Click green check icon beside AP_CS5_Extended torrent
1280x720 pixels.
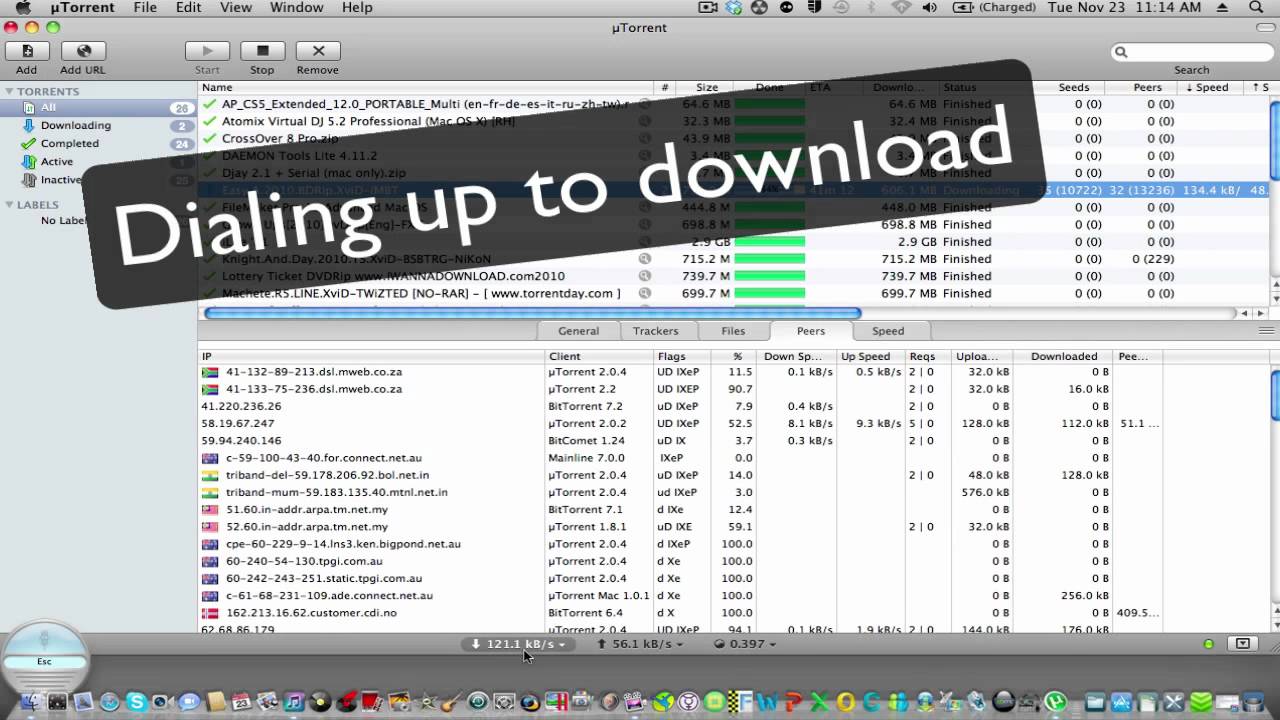[210, 104]
